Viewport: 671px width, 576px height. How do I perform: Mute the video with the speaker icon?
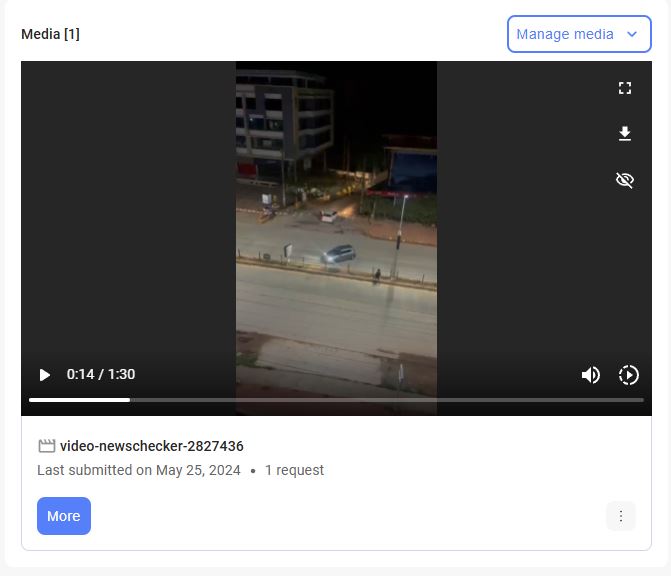point(591,375)
